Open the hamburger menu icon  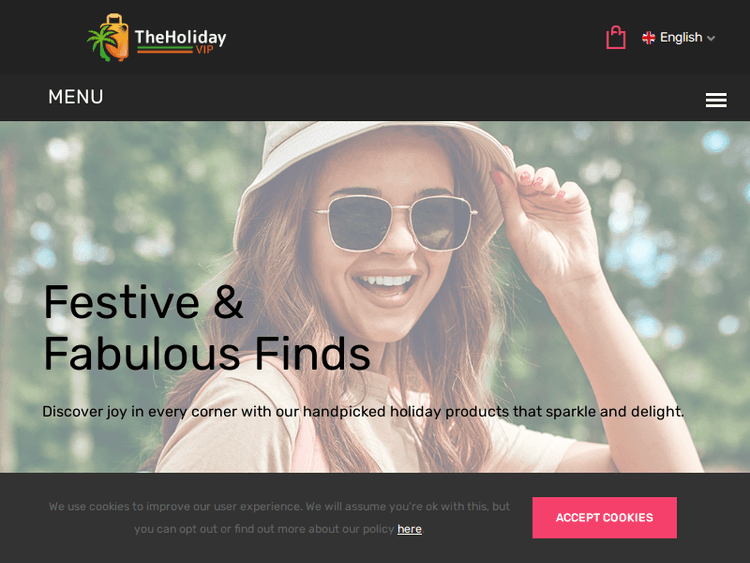[716, 100]
